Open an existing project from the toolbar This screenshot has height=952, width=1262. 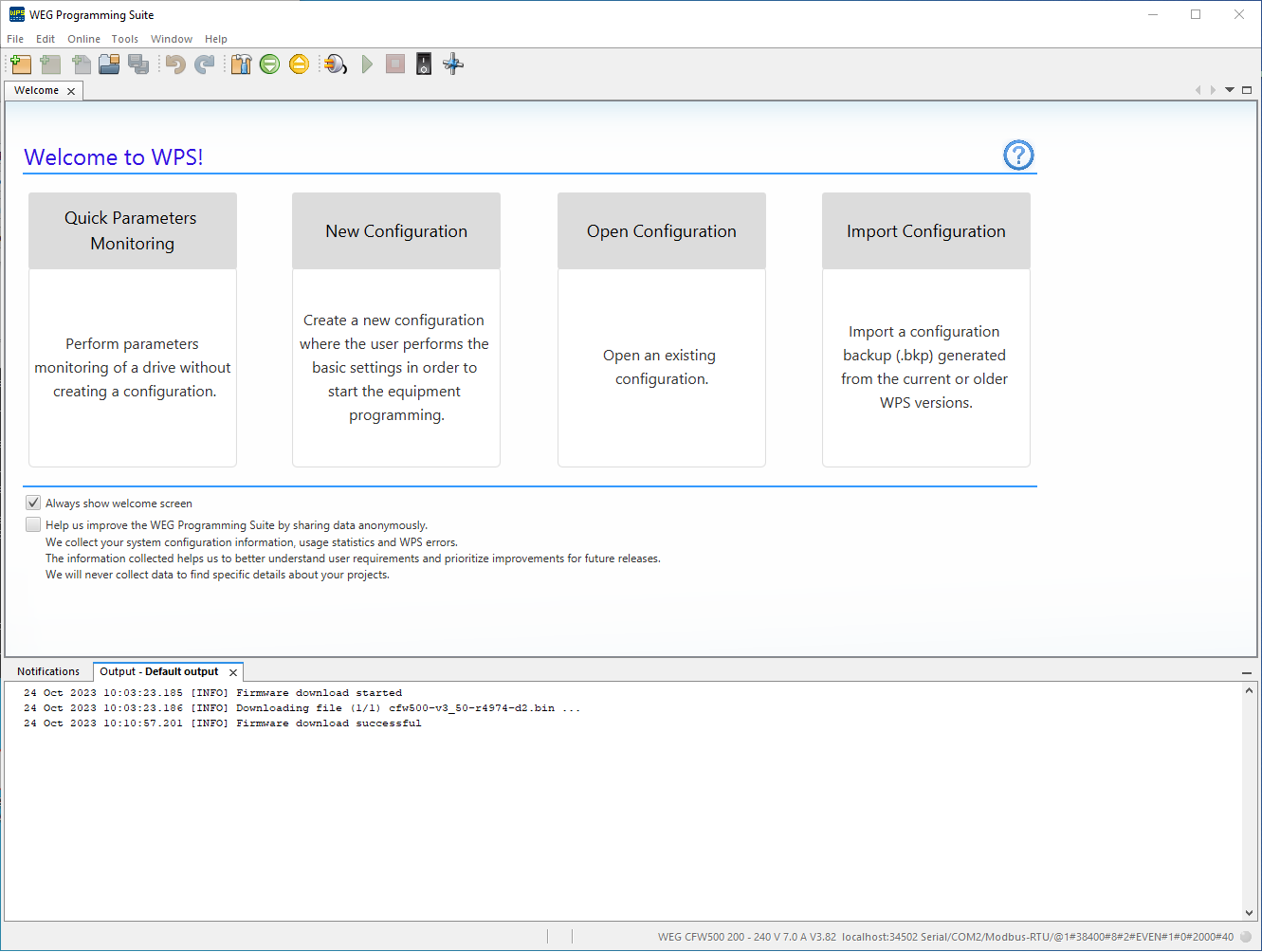tap(109, 64)
